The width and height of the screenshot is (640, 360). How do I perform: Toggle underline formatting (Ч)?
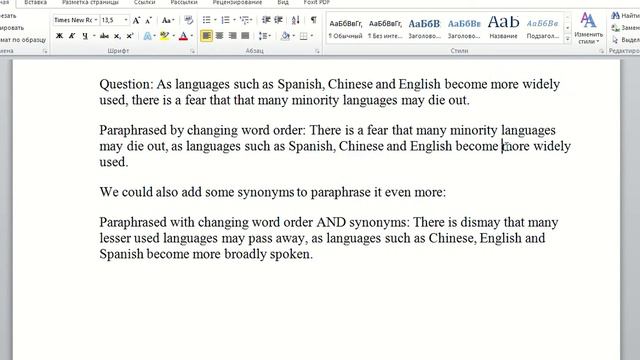[85, 36]
